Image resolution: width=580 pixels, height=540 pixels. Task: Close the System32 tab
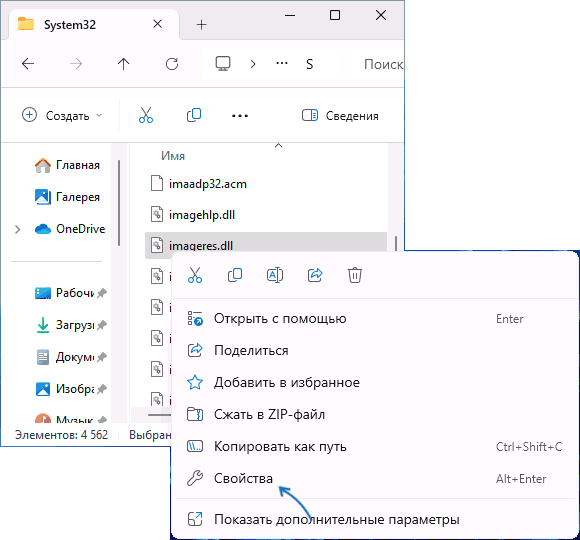(158, 24)
